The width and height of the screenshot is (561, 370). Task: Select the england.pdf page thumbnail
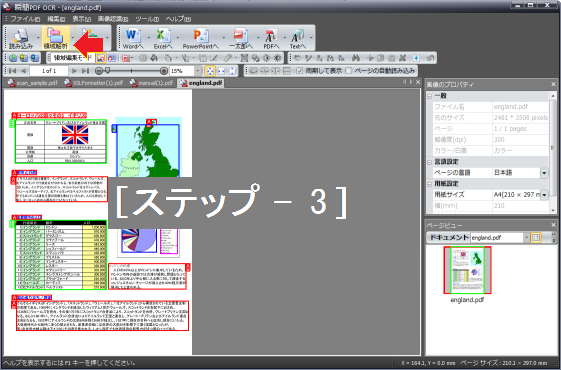coord(467,270)
